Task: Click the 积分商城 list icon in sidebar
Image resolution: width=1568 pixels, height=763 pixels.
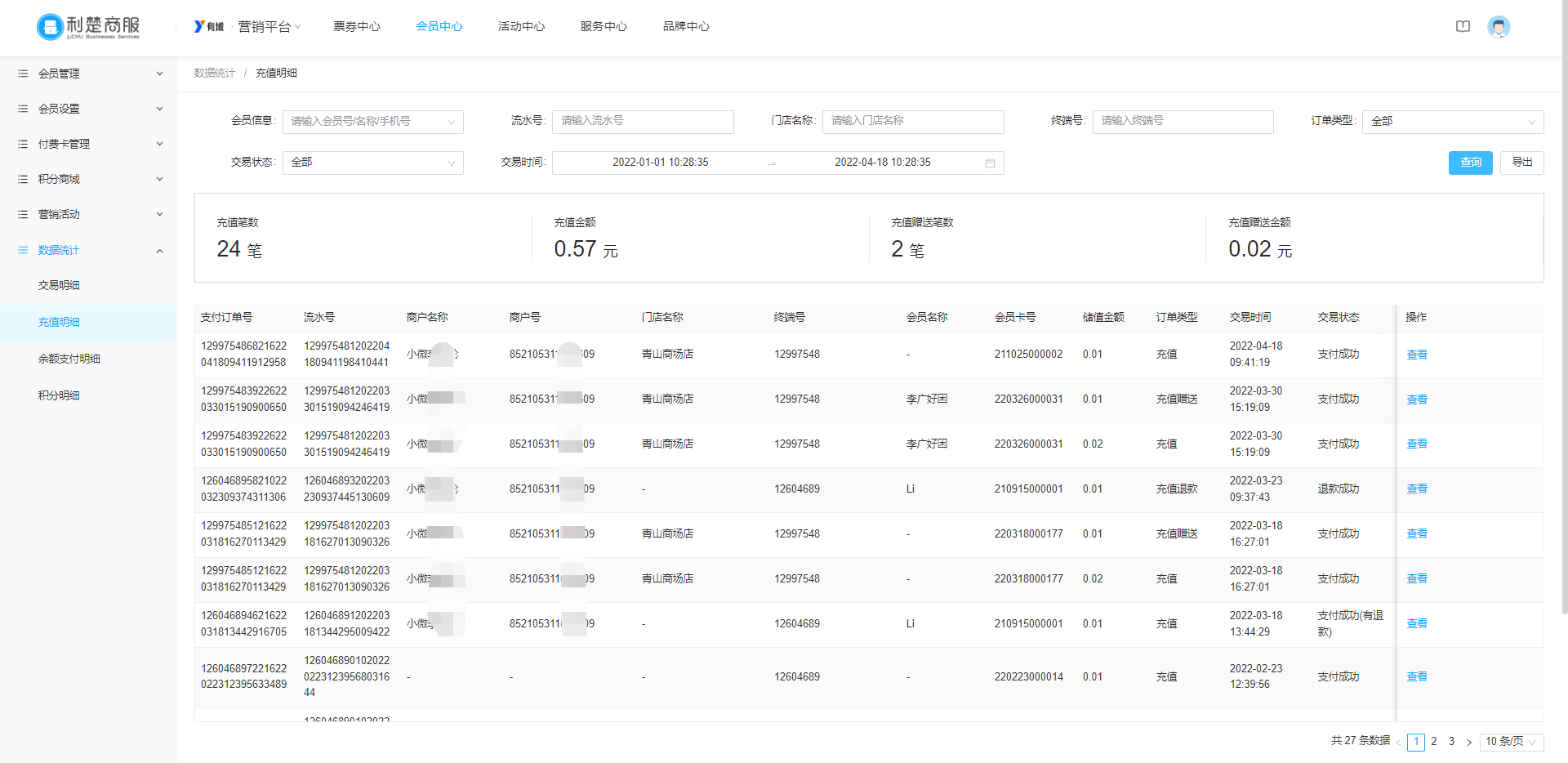Action: (23, 179)
